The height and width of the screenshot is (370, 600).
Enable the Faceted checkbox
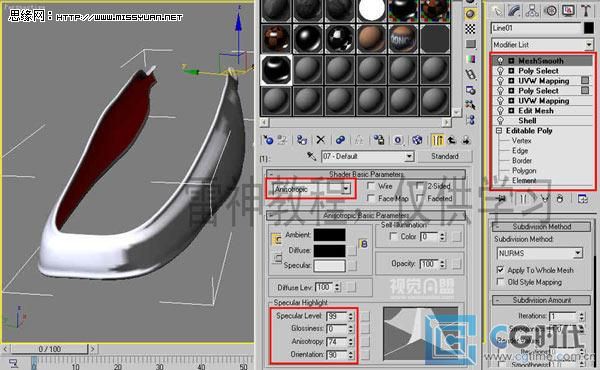coord(420,198)
